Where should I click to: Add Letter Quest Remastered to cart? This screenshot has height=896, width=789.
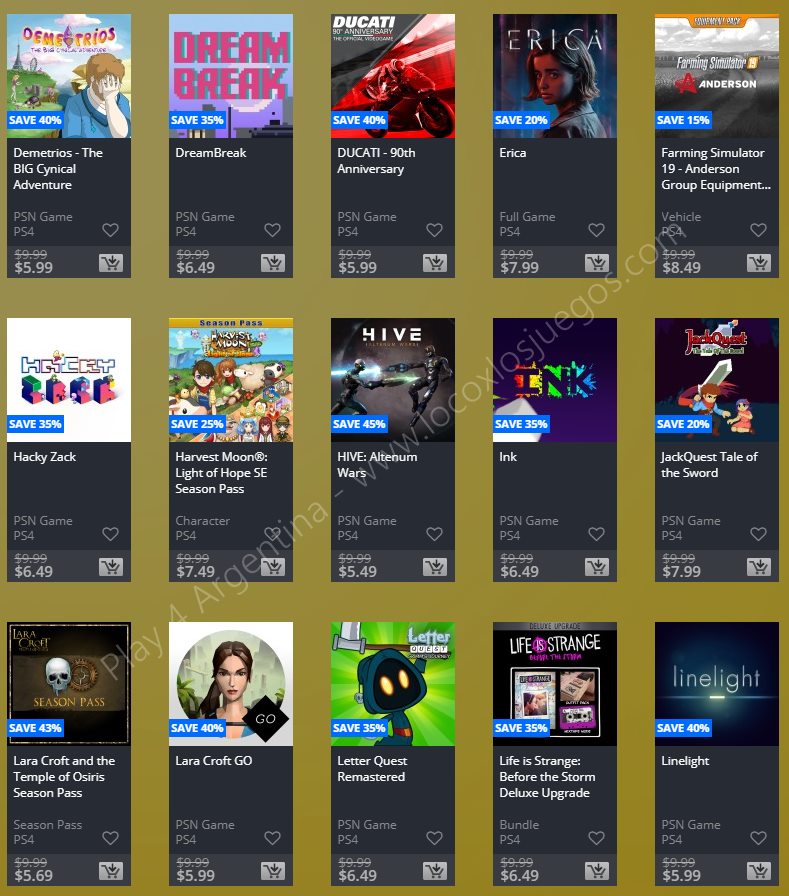(x=435, y=871)
